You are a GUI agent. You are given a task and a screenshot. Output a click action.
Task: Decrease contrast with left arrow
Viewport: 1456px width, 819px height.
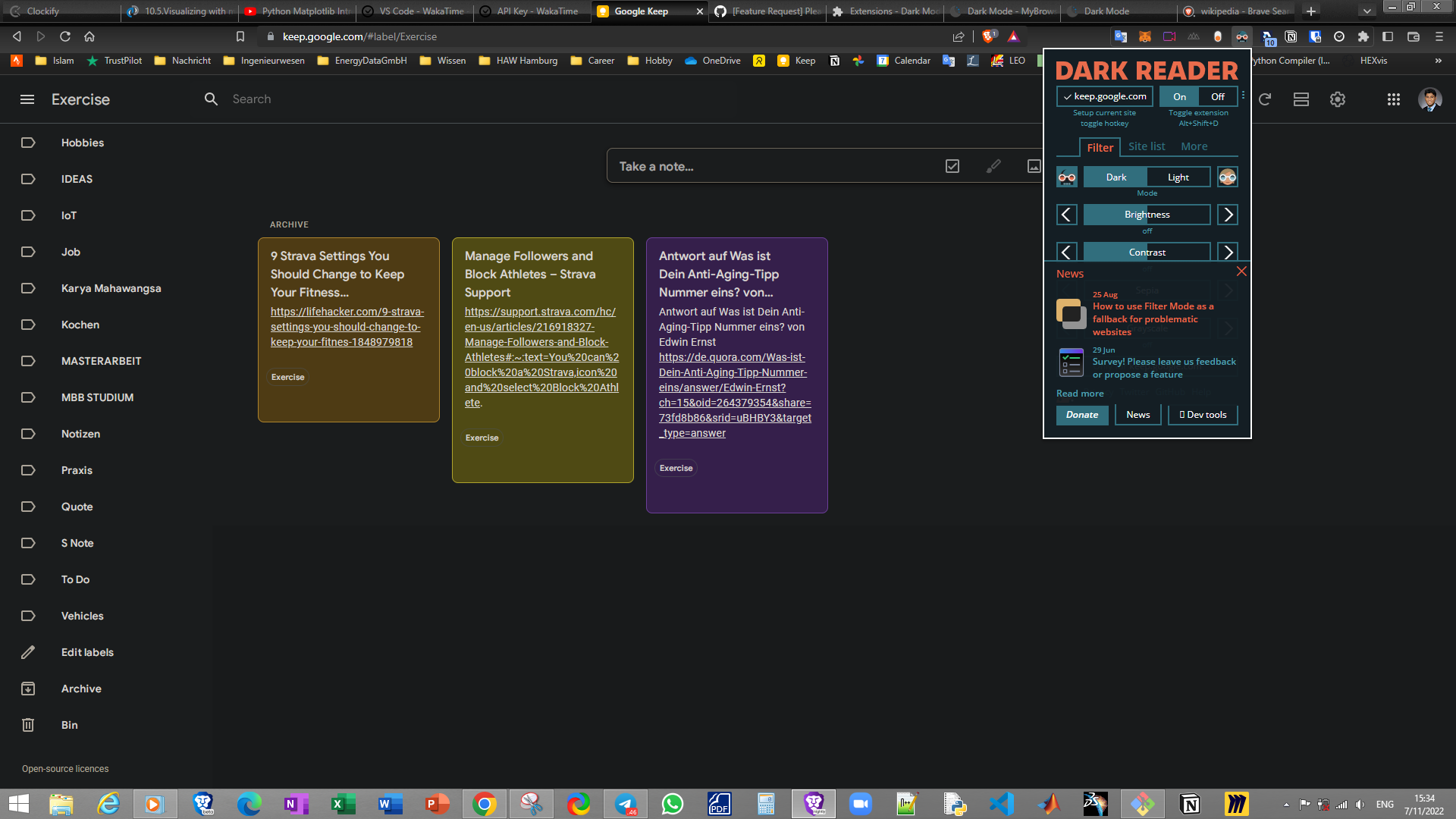point(1067,252)
